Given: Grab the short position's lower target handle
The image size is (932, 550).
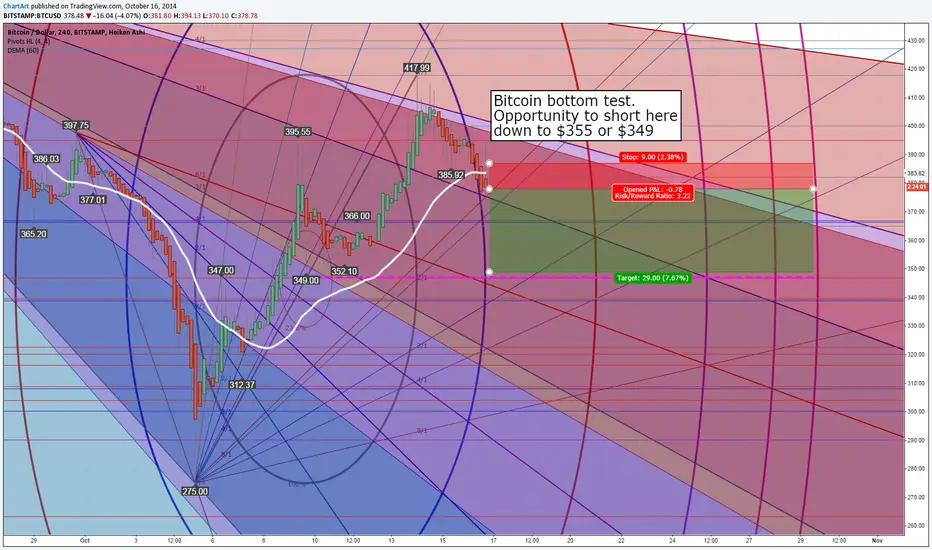Looking at the screenshot, I should coord(489,272).
